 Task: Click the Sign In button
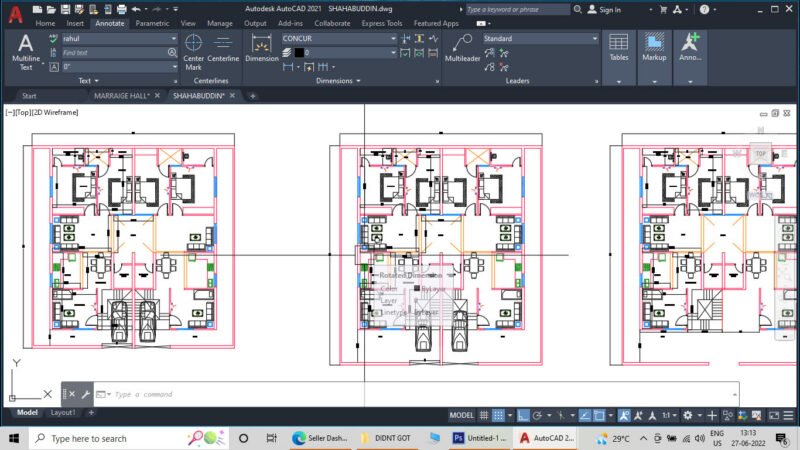604,9
